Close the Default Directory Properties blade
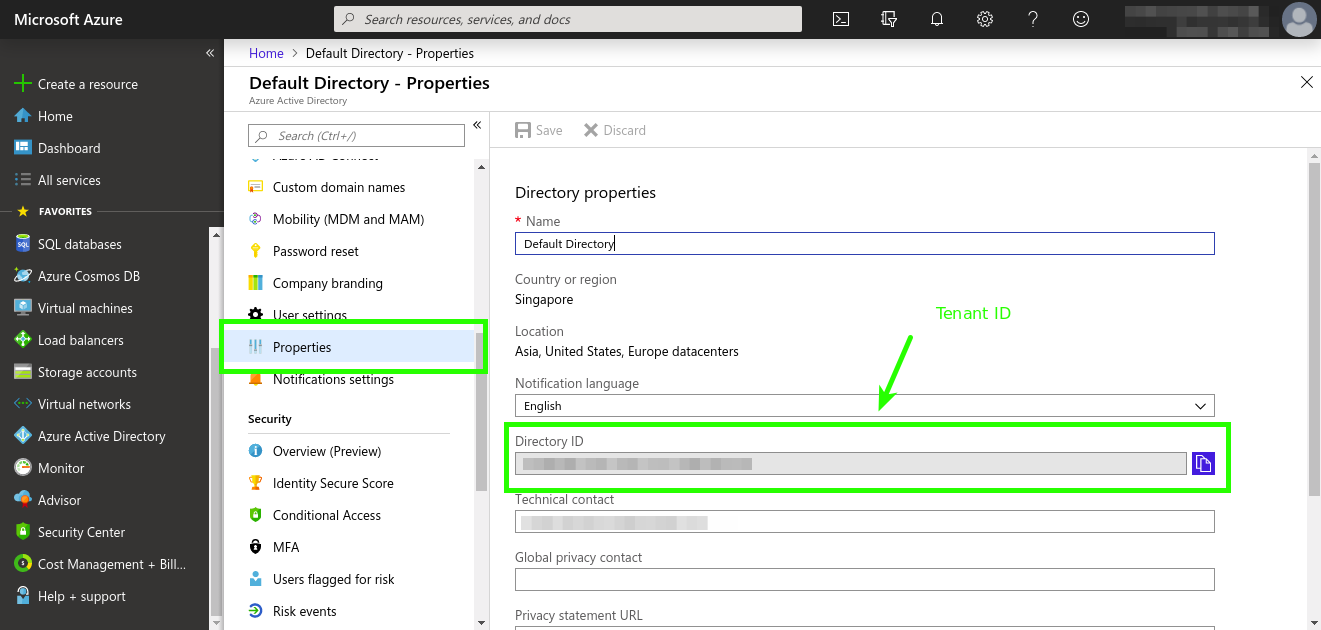The width and height of the screenshot is (1321, 630). tap(1306, 82)
